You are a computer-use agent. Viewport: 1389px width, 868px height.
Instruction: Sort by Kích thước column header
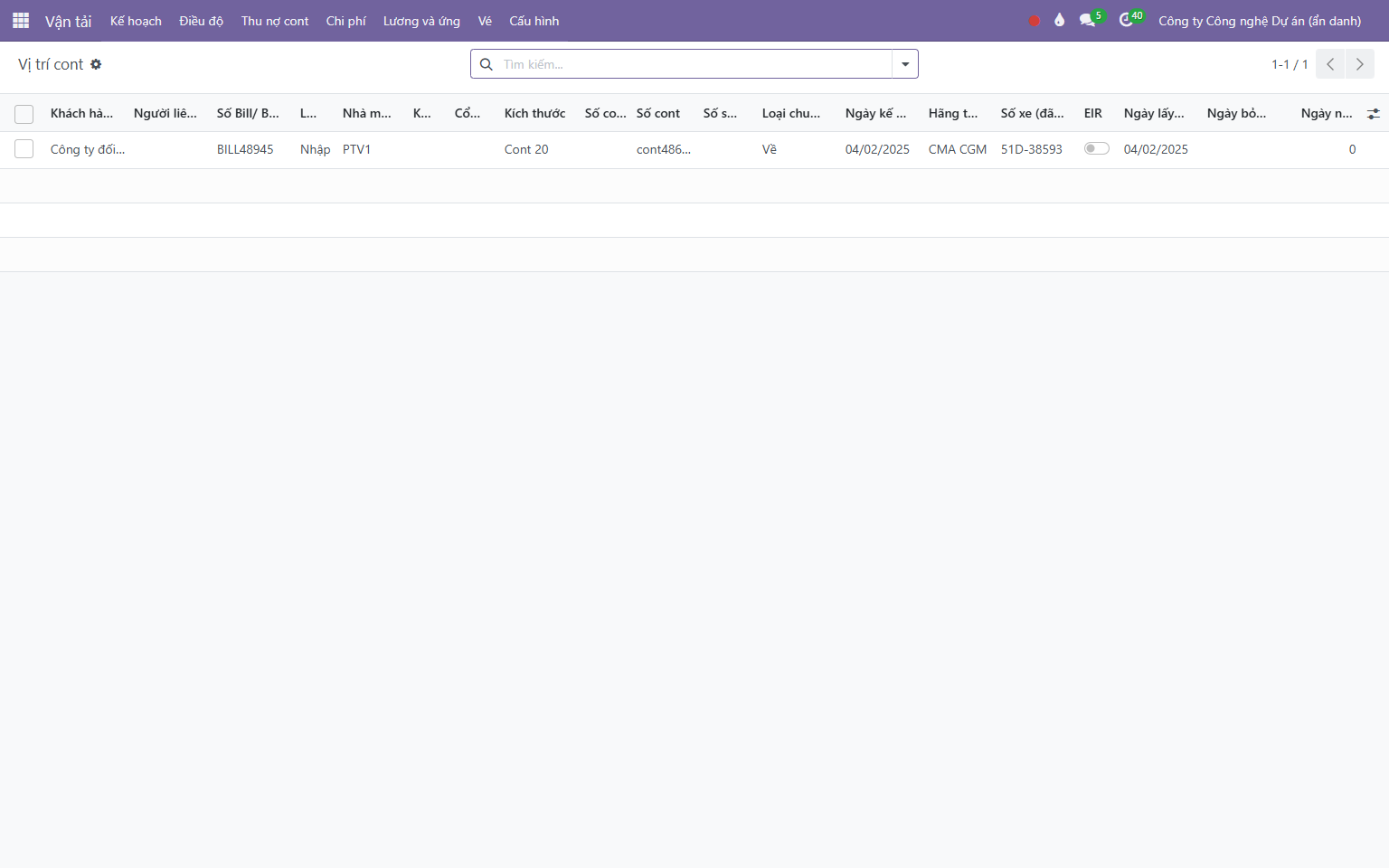point(535,113)
